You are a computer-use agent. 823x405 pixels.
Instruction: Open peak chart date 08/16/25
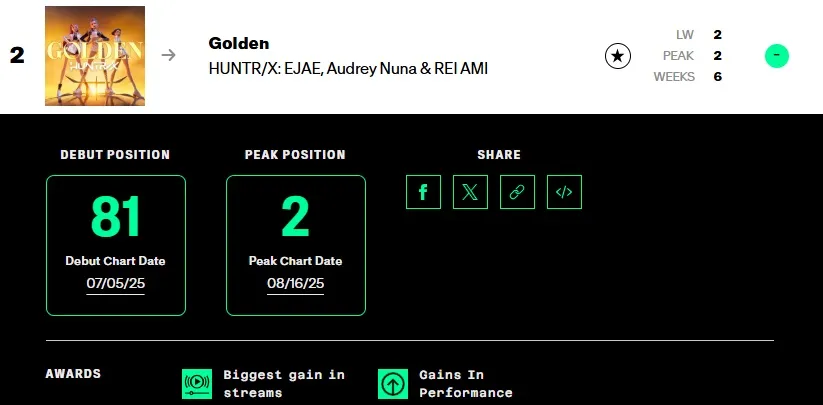click(x=296, y=284)
